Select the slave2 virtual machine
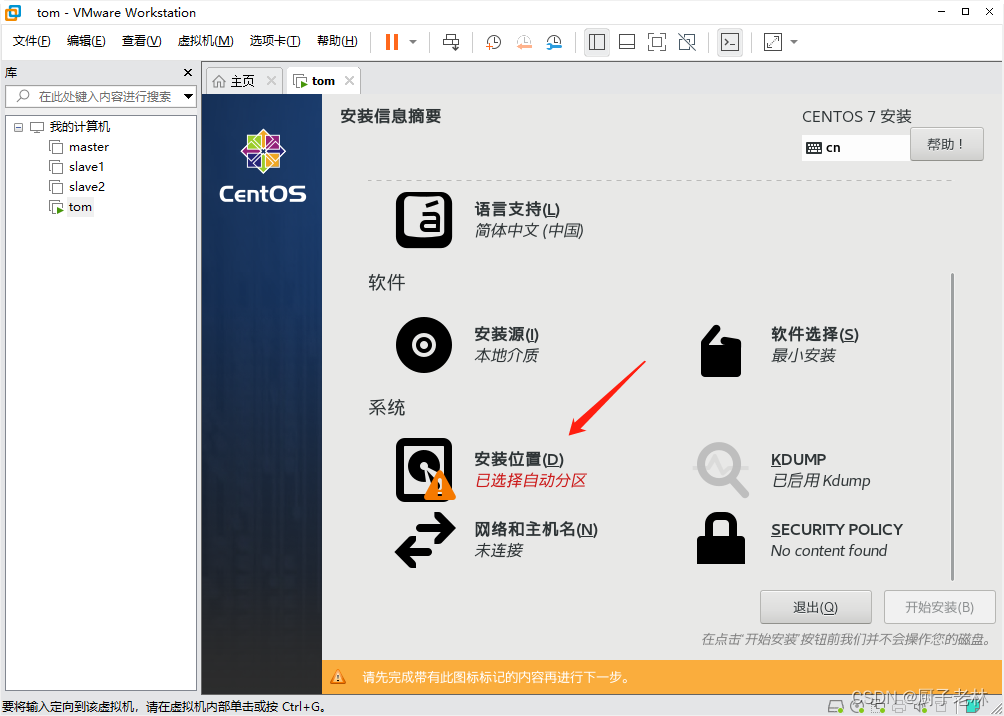 [87, 187]
